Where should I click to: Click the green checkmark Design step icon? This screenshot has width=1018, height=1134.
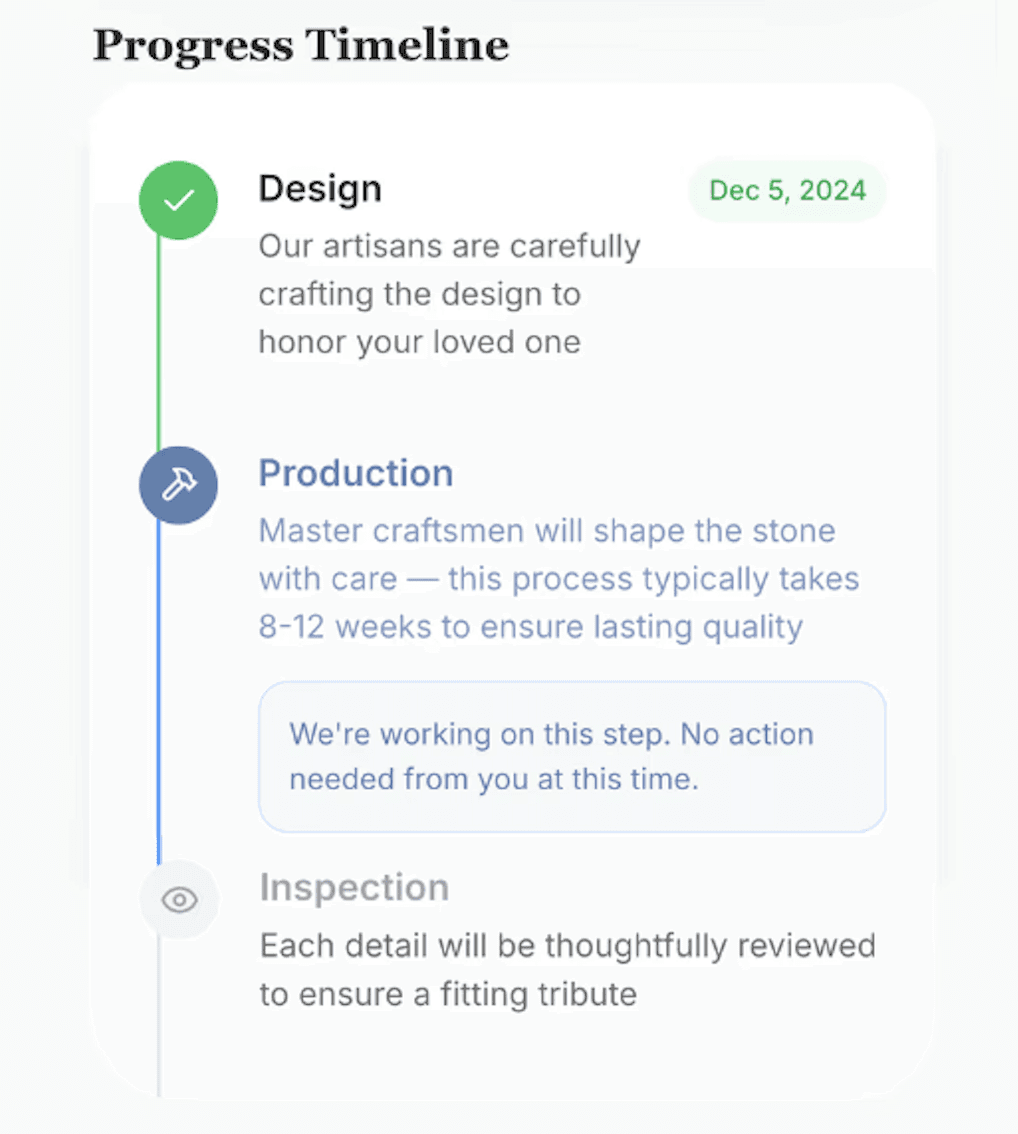pyautogui.click(x=178, y=200)
